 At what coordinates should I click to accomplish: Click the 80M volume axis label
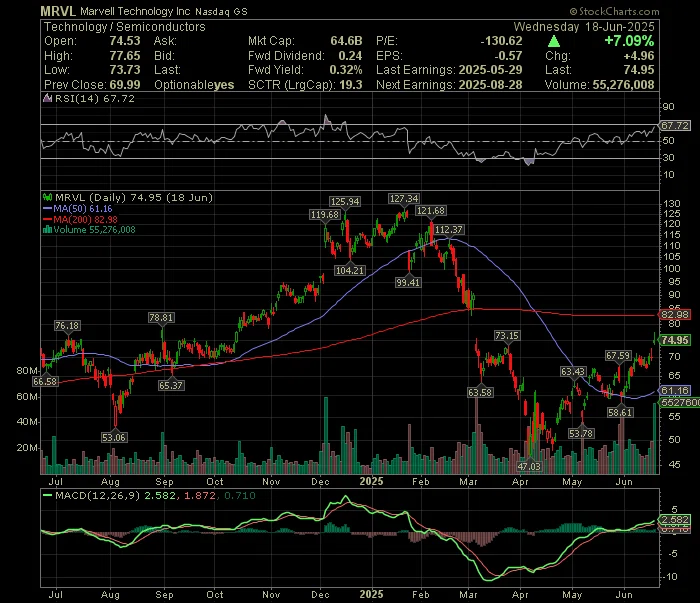click(x=27, y=371)
